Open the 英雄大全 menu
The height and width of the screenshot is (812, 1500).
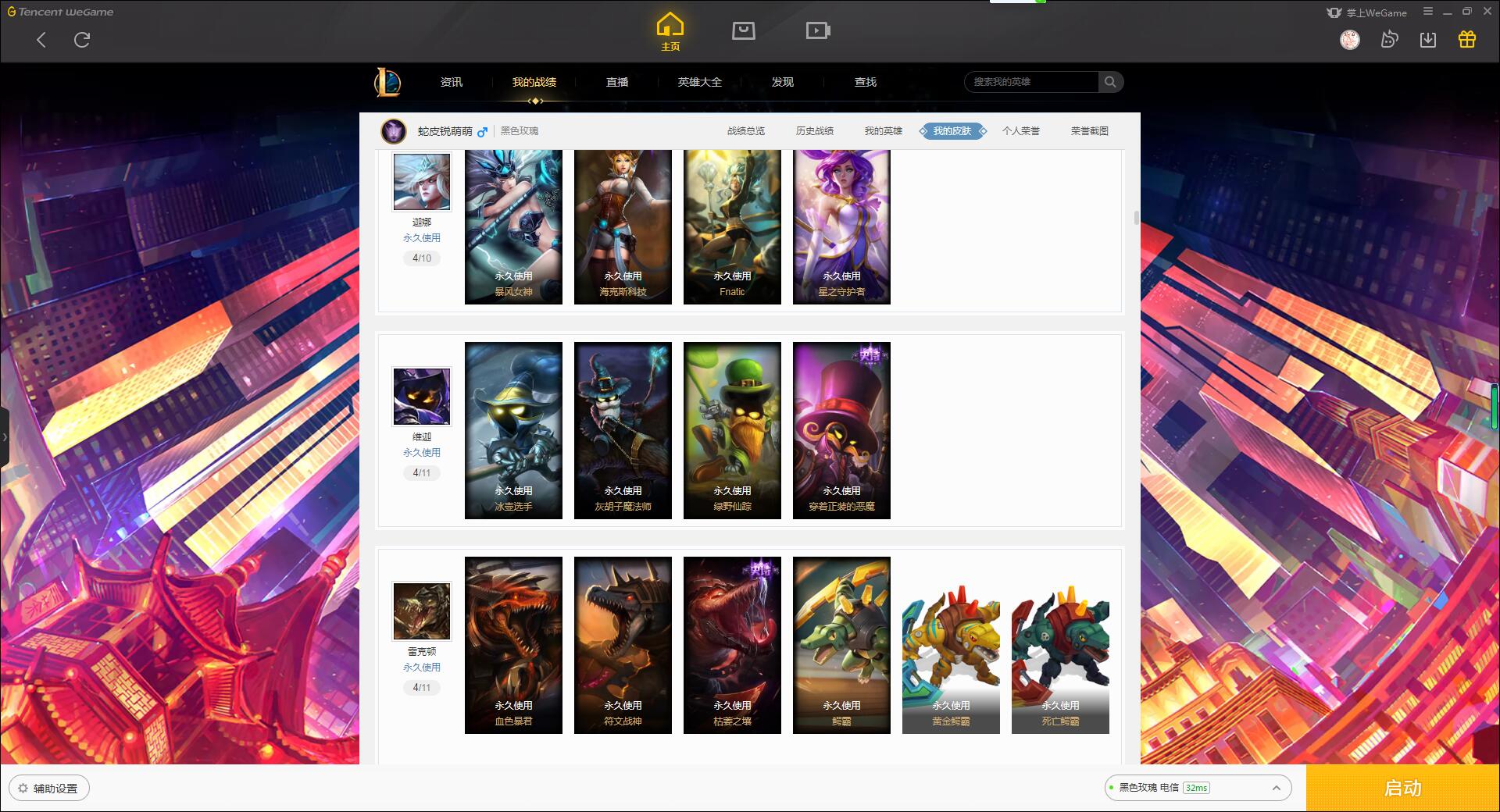click(x=700, y=82)
